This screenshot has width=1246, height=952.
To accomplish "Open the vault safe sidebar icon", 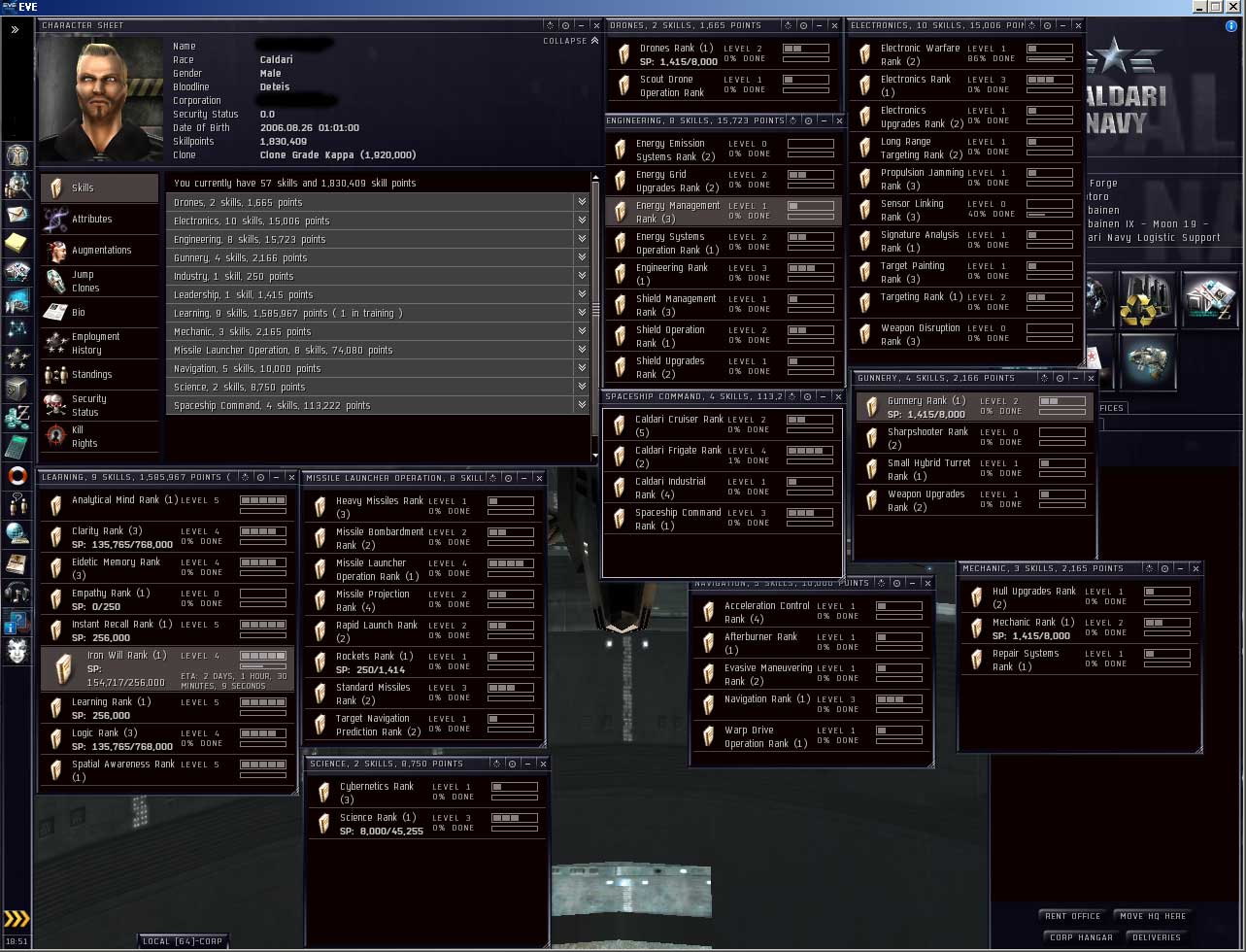I will [17, 389].
